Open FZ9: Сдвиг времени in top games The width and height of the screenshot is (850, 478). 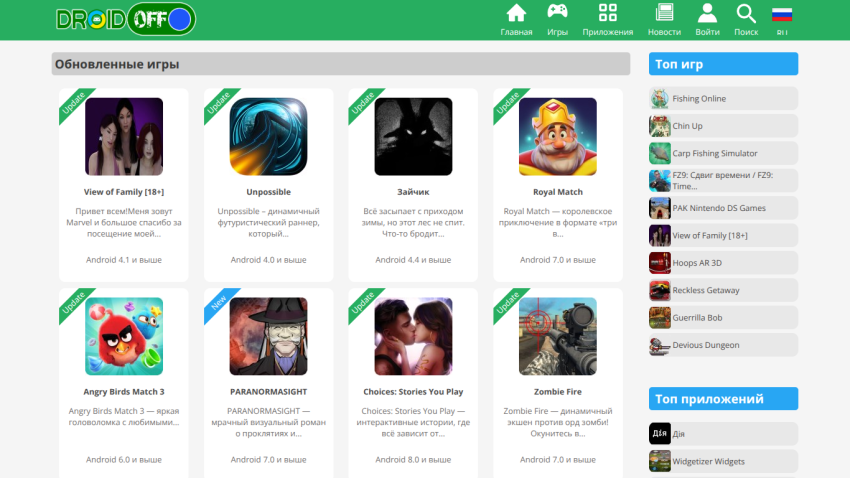tap(723, 180)
